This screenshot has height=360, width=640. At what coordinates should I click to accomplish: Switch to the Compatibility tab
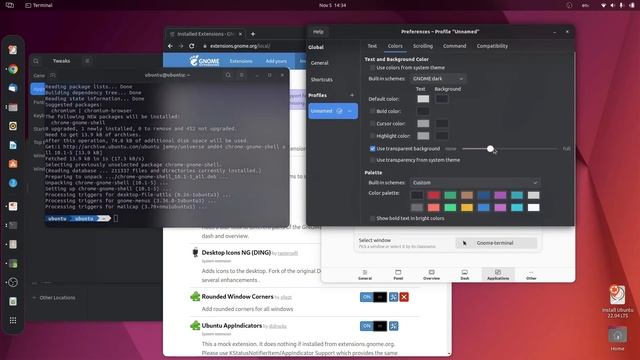[492, 46]
